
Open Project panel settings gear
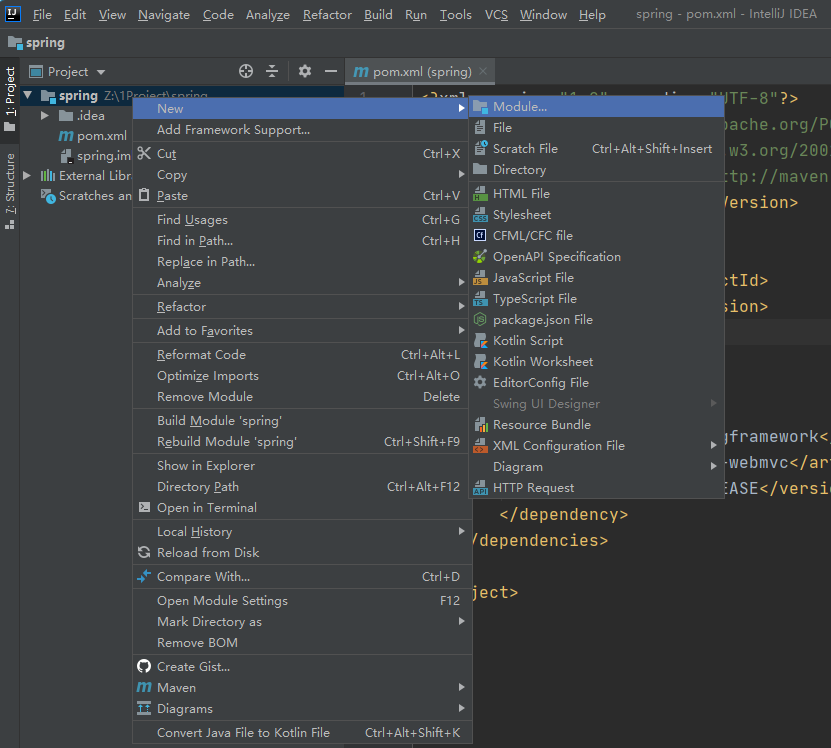tap(305, 71)
